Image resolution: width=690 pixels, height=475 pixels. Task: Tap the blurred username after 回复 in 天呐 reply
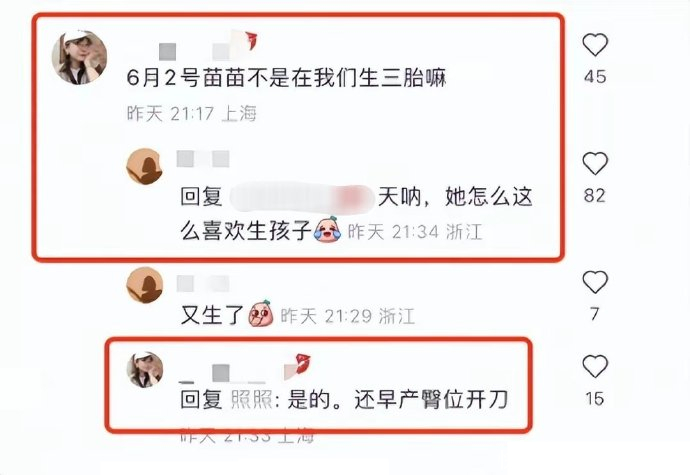click(x=301, y=197)
